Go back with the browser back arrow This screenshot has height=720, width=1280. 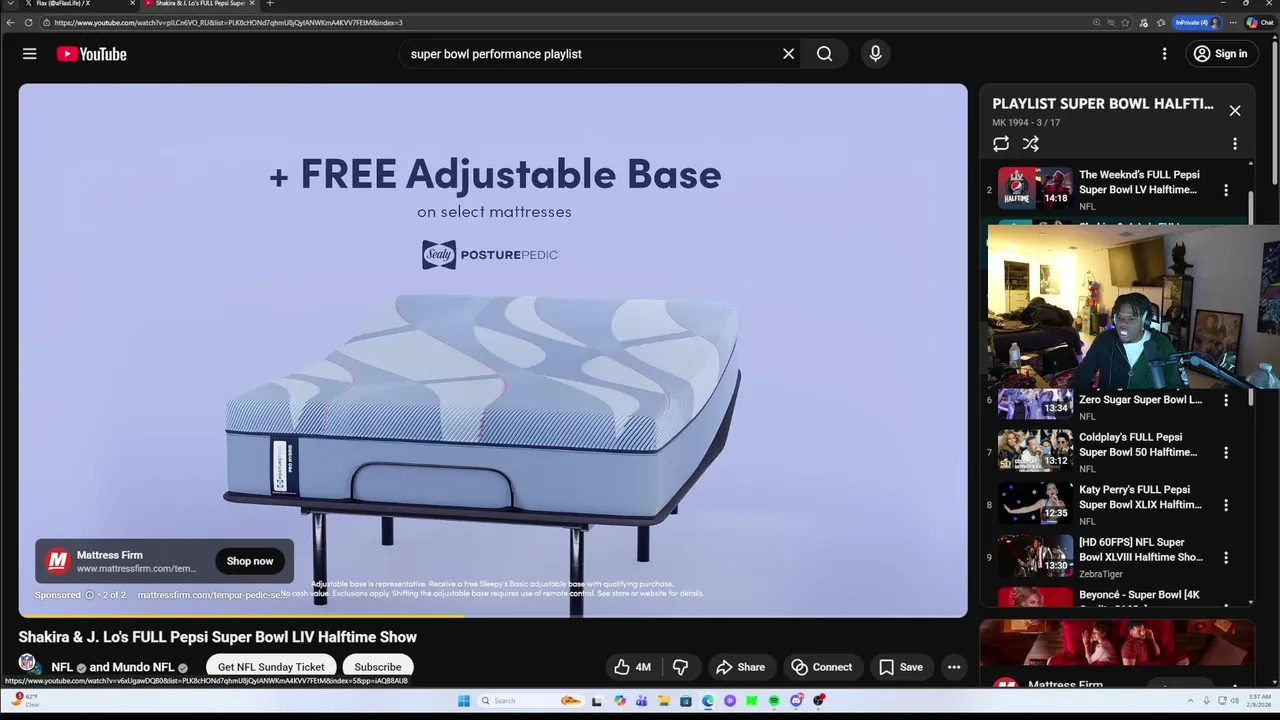point(10,22)
